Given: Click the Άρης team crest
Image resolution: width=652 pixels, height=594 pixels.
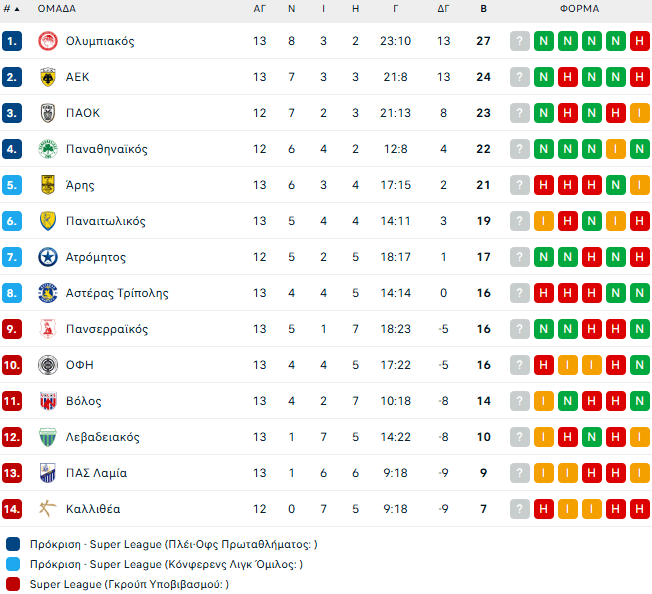Looking at the screenshot, I should (x=47, y=185).
